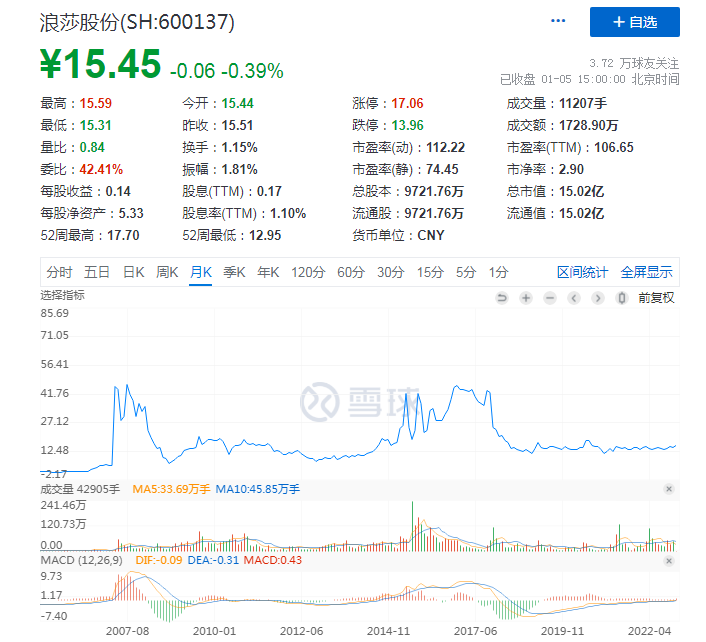Open the three-dot more options menu
This screenshot has height=642, width=706.
(558, 21)
